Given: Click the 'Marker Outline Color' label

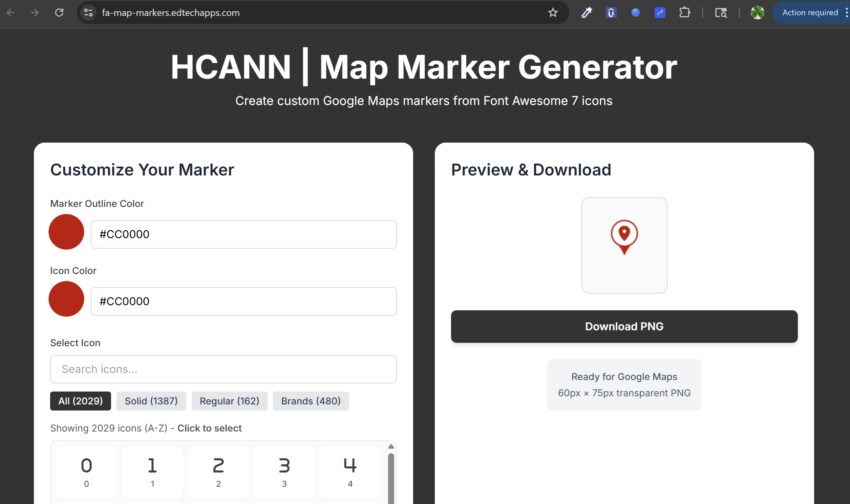Looking at the screenshot, I should (97, 204).
